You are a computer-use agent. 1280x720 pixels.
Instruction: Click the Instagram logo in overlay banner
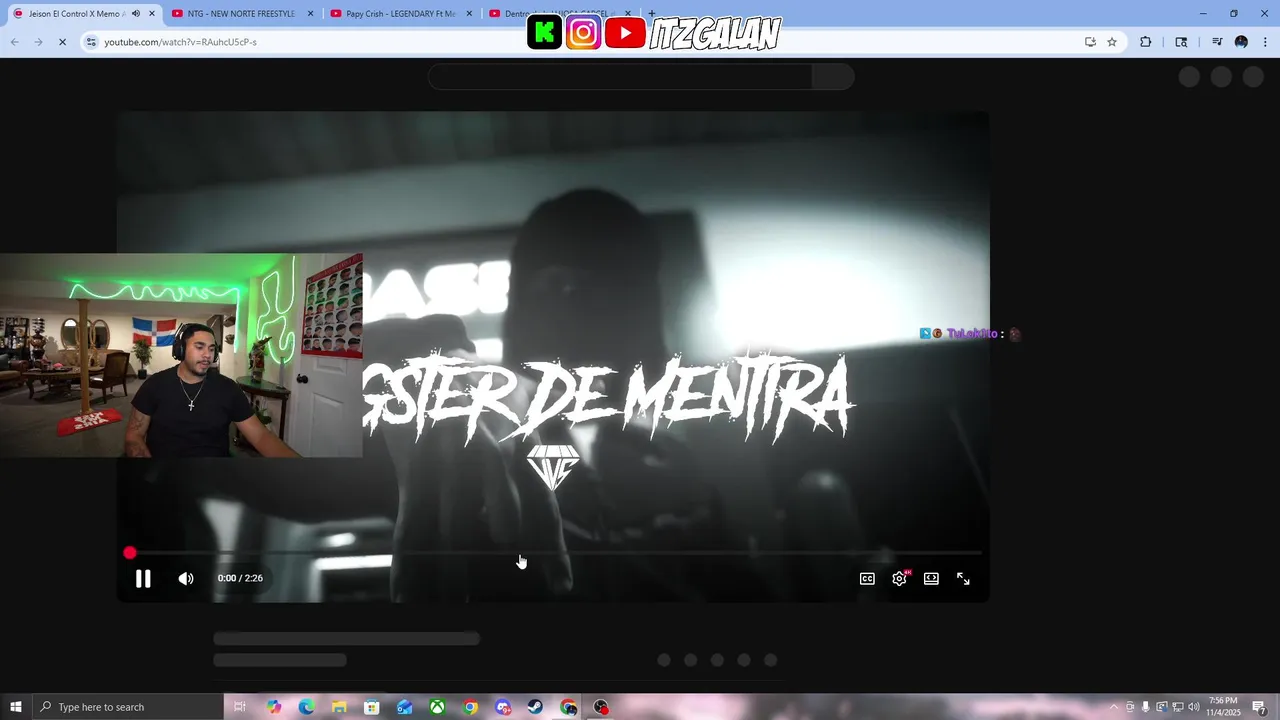583,33
